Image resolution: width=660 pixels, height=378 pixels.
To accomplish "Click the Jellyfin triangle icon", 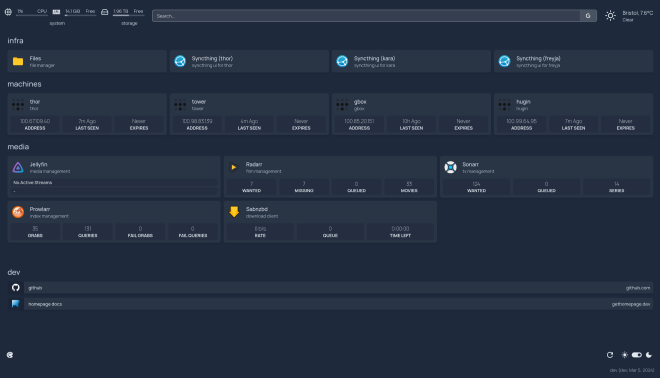I will [x=18, y=168].
